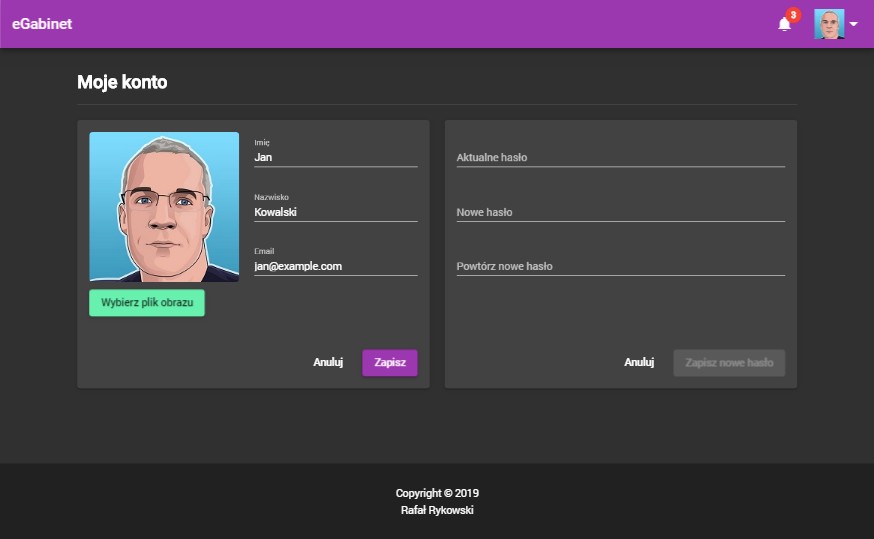
Task: Click the Zapisz nowe hasło button
Action: pyautogui.click(x=729, y=363)
